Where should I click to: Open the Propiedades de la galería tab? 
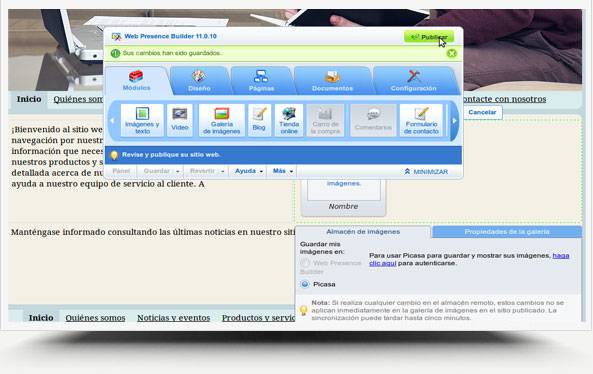(507, 232)
